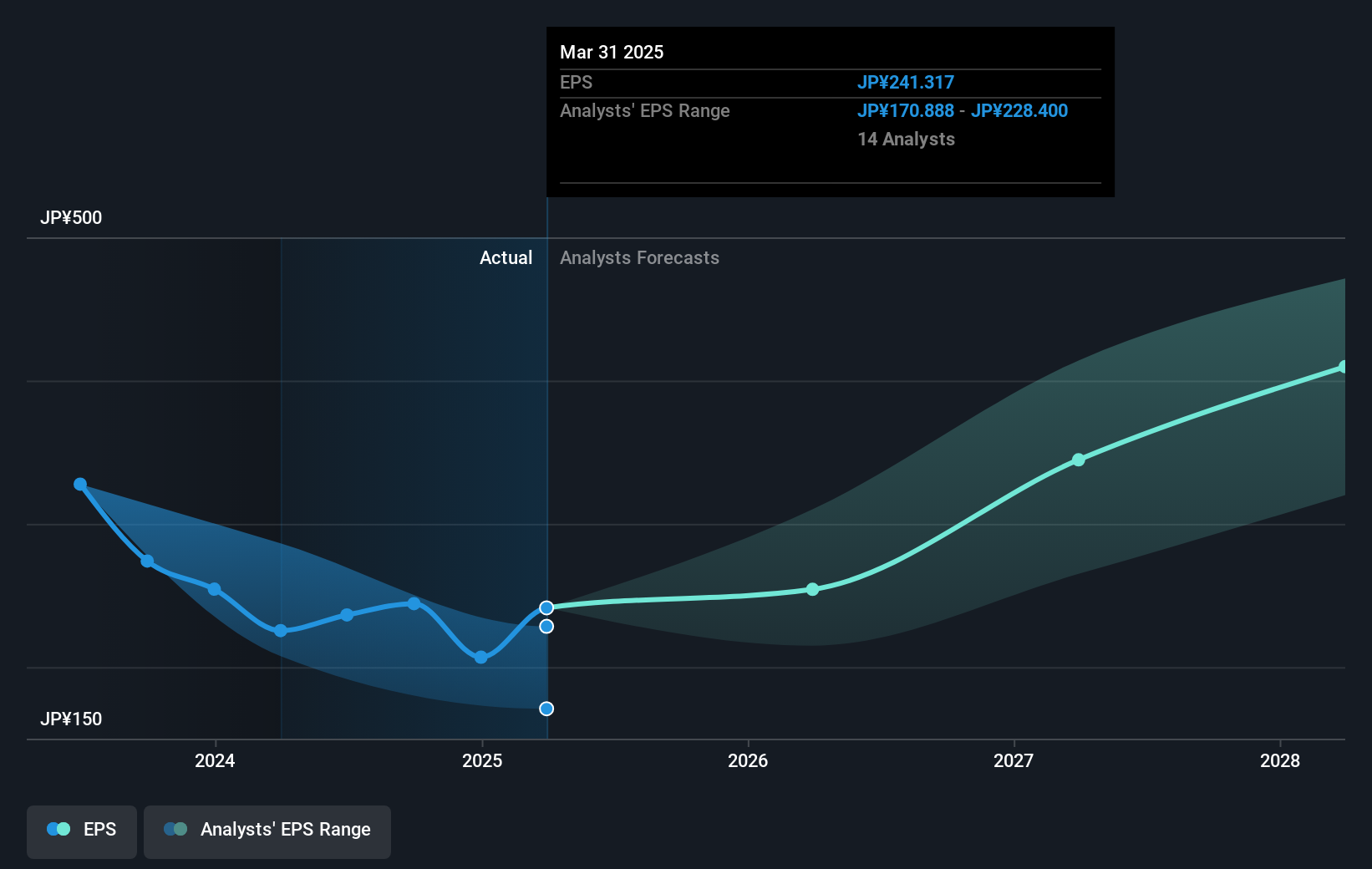1372x869 pixels.
Task: Click the 2027 x-axis label
Action: tap(1014, 760)
